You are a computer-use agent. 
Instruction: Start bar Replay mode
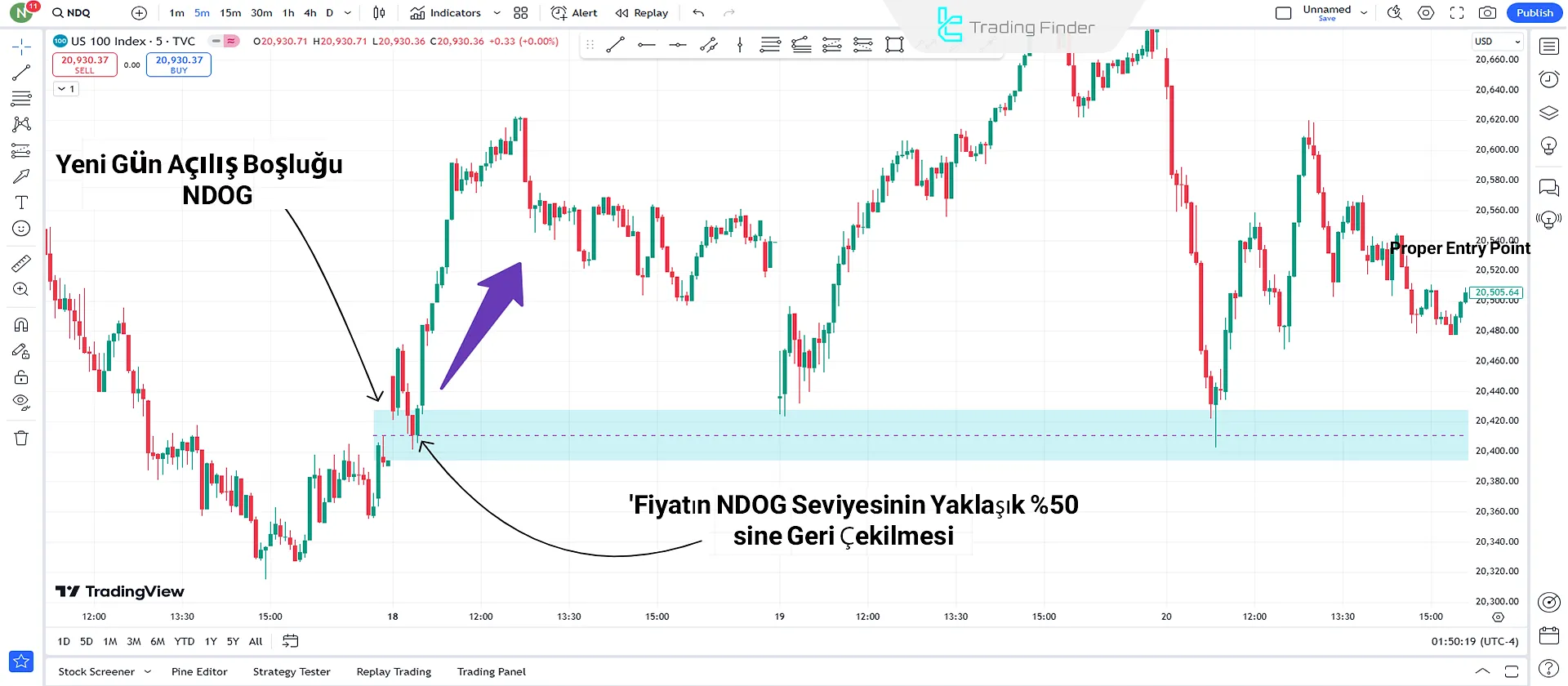coord(642,13)
